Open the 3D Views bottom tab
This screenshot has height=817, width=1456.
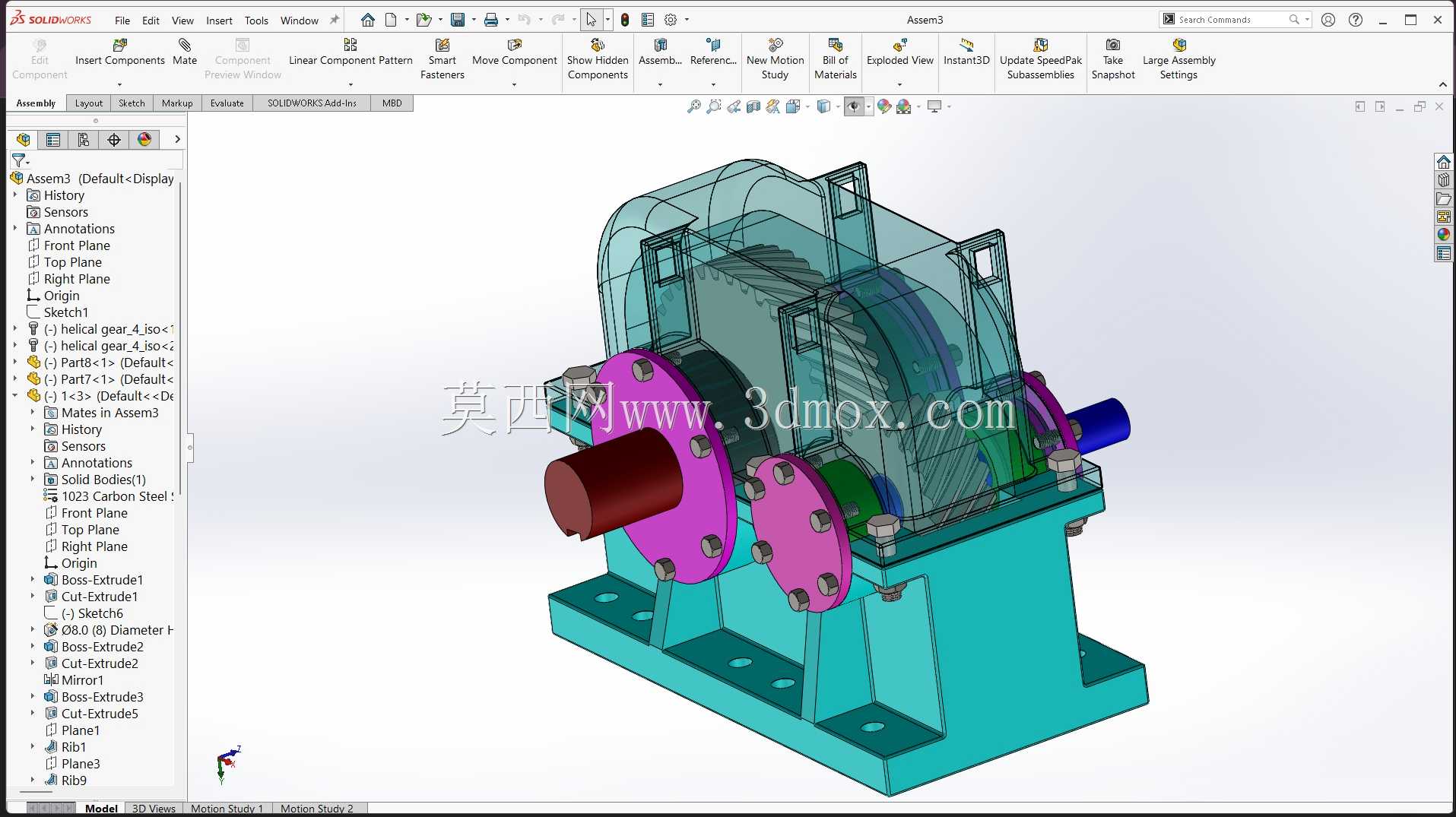click(154, 809)
